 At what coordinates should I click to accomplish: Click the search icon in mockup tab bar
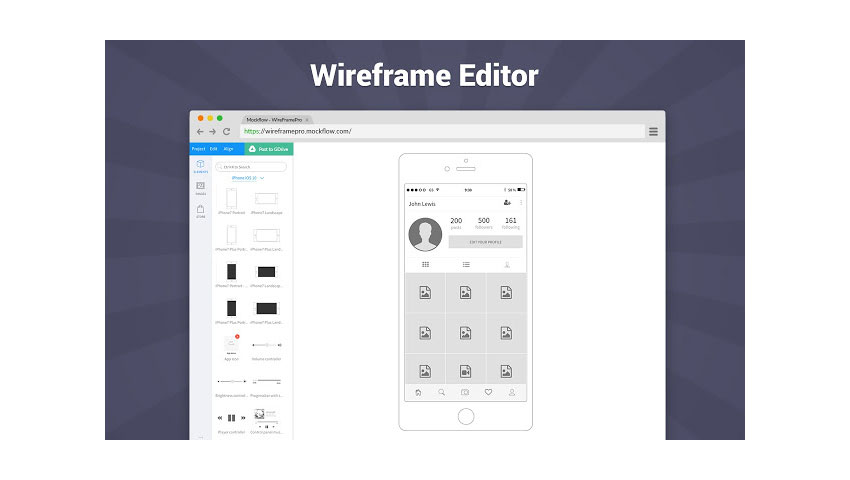(x=442, y=392)
